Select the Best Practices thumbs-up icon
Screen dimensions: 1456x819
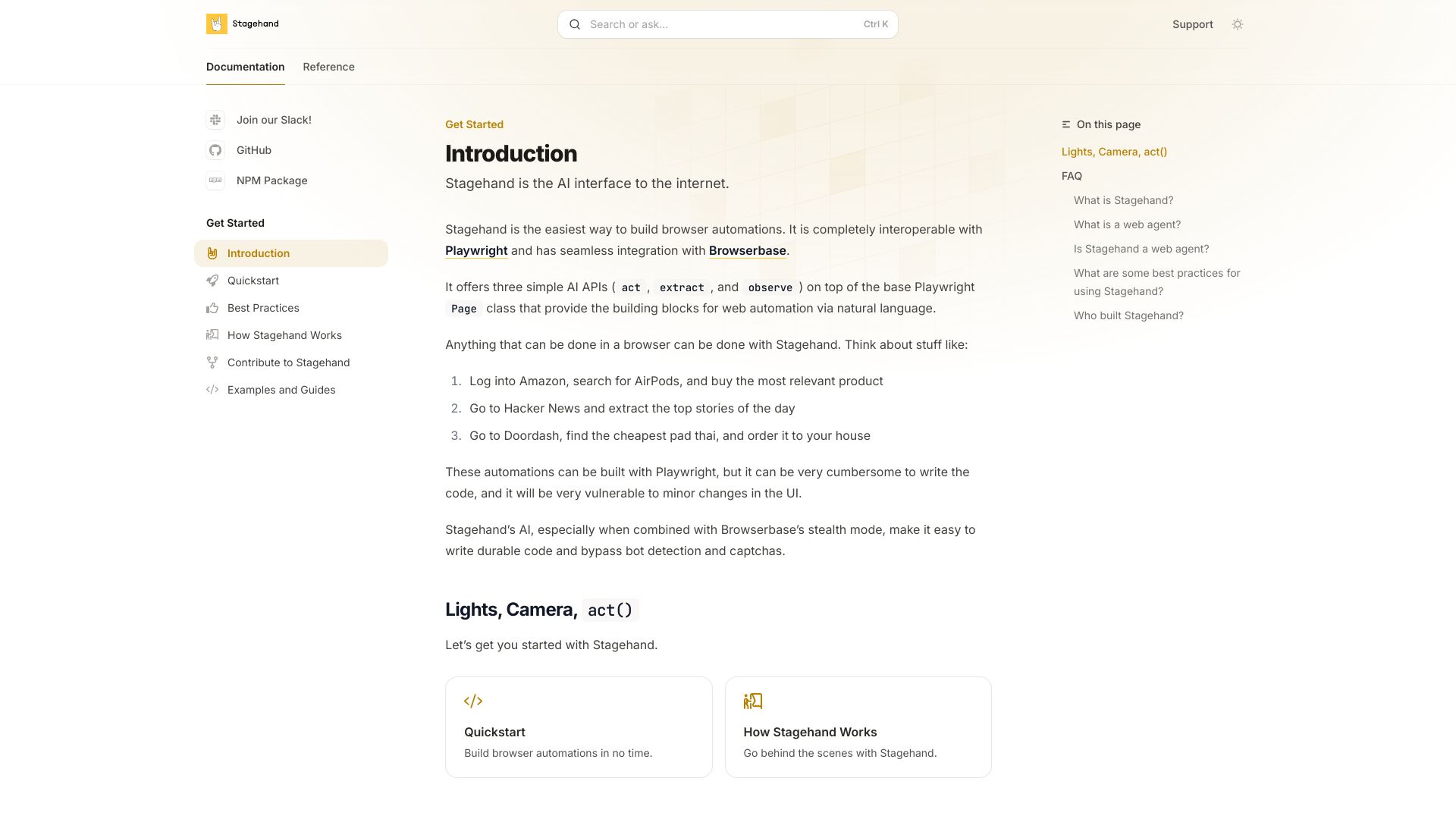click(212, 308)
